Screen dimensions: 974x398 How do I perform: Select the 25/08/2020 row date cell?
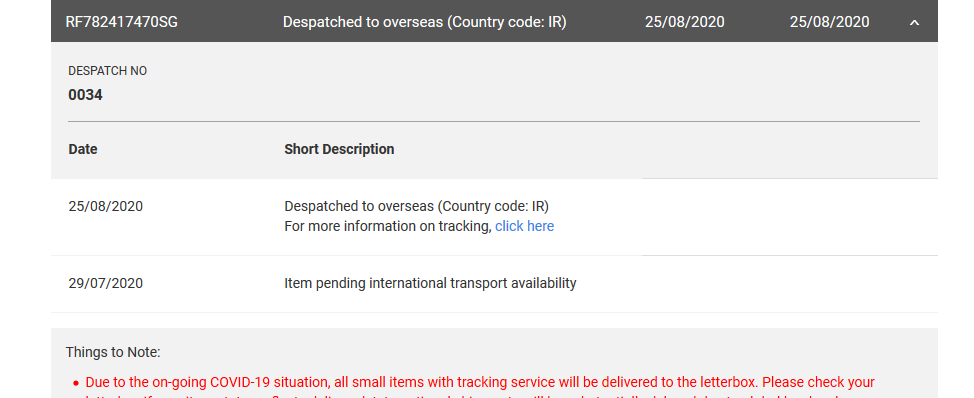[106, 206]
